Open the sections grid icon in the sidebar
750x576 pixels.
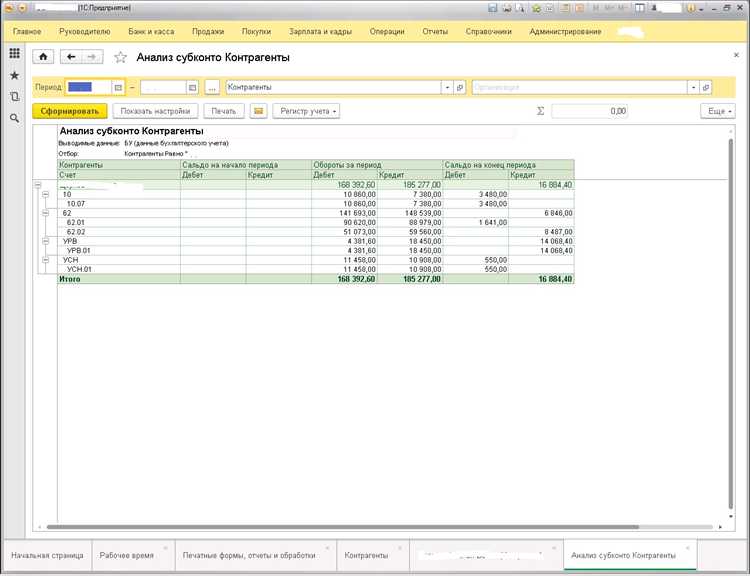14,54
